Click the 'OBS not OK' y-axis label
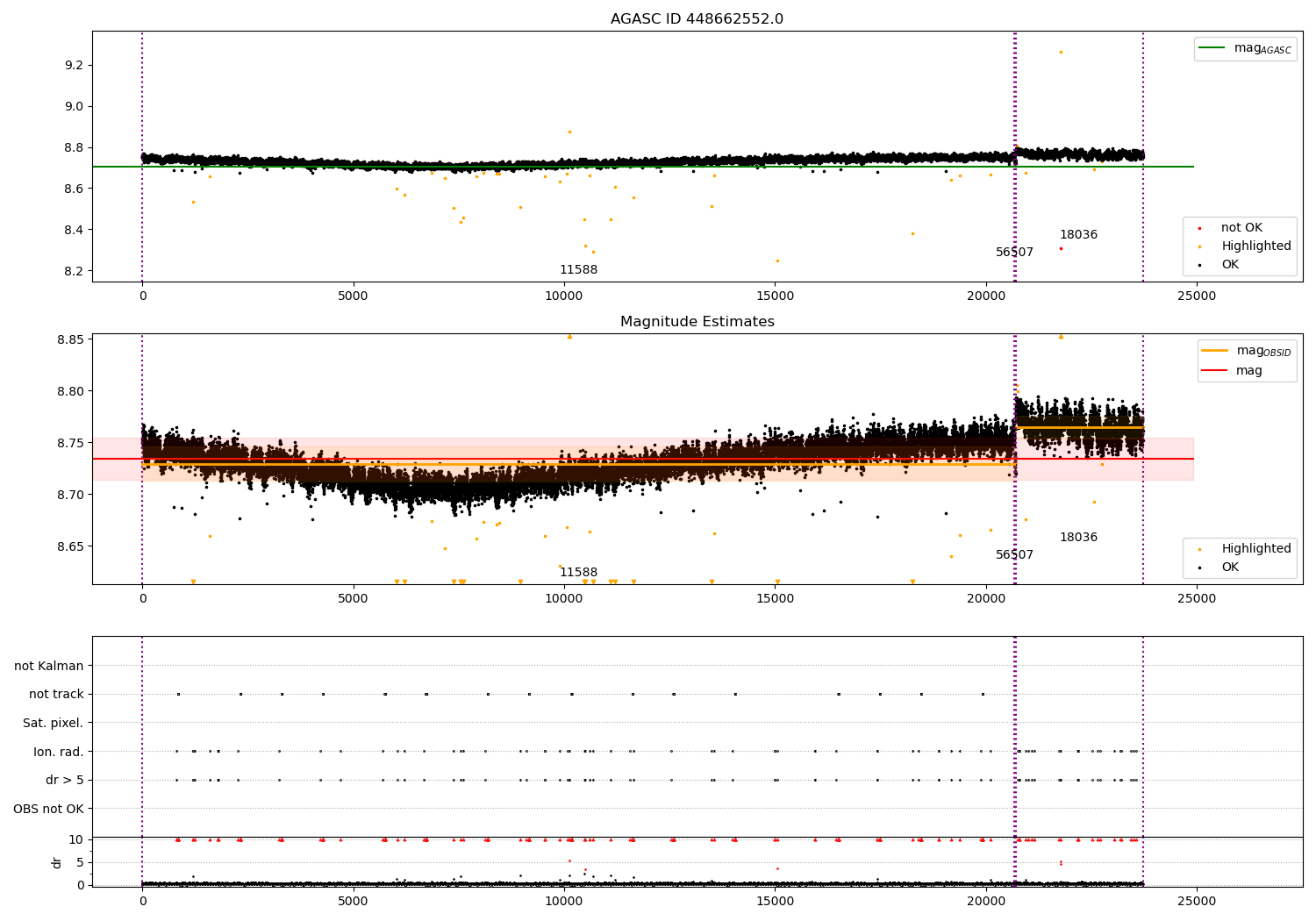 pos(49,809)
